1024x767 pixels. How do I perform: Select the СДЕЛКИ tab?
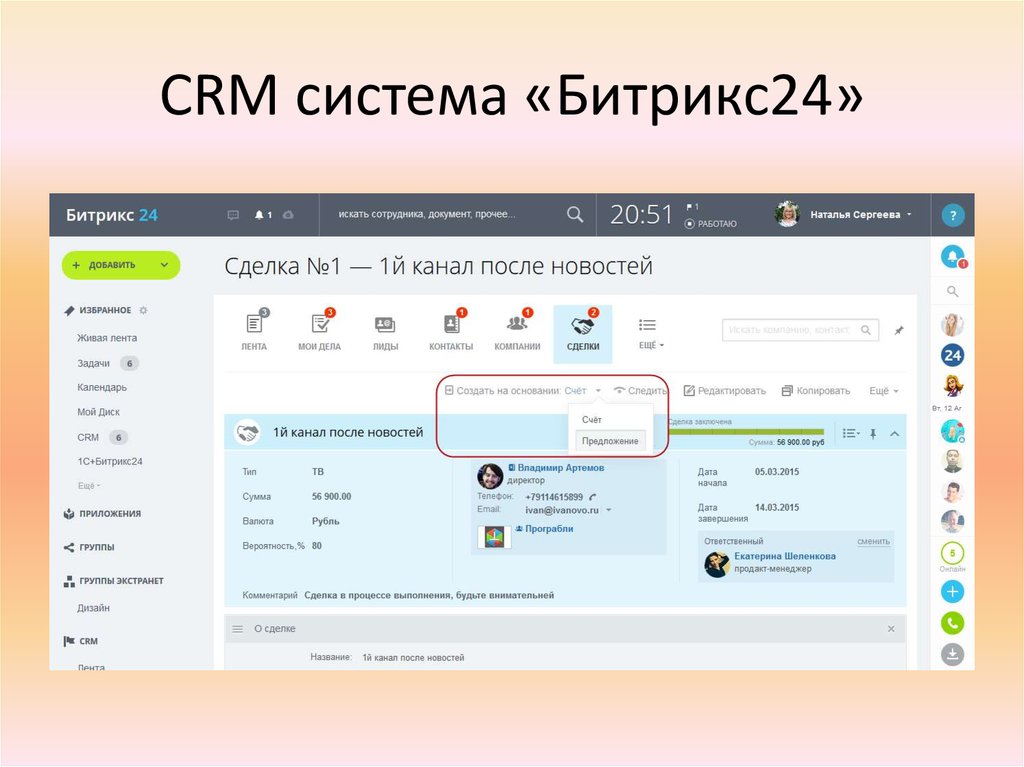pyautogui.click(x=583, y=334)
